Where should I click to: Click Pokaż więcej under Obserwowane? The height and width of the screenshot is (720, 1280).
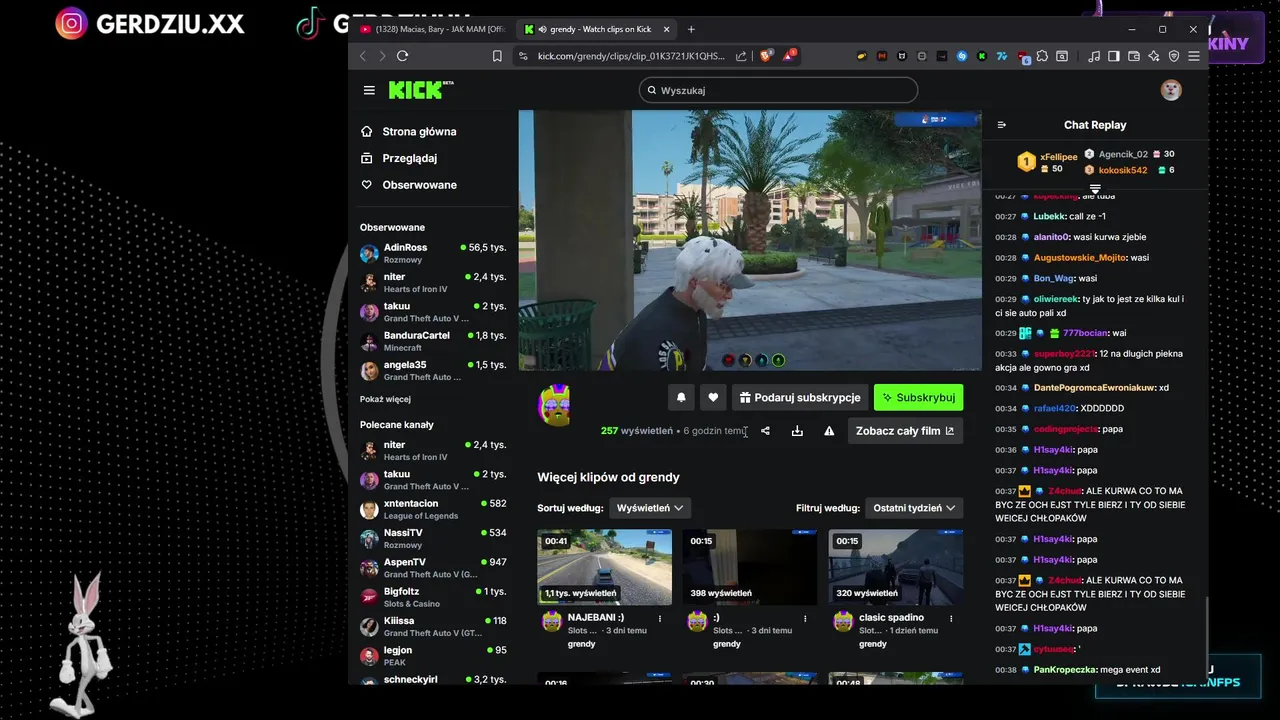coord(385,399)
